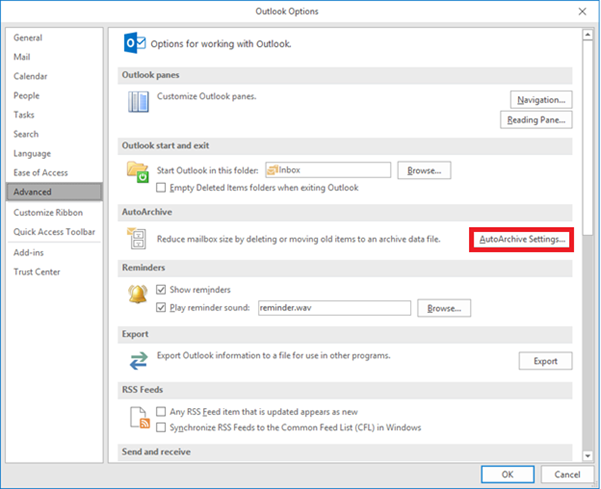Image resolution: width=601 pixels, height=489 pixels.
Task: Click the Export button
Action: coord(545,361)
